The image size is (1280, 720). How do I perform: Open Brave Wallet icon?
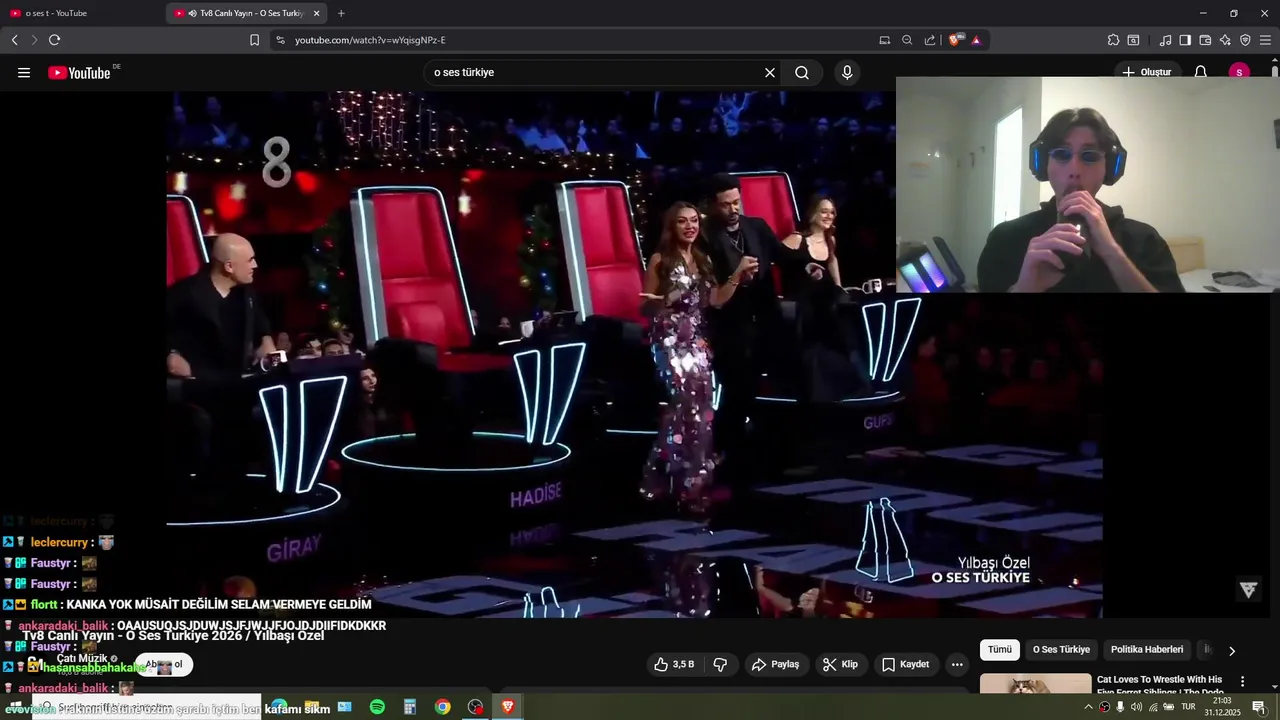click(1205, 40)
